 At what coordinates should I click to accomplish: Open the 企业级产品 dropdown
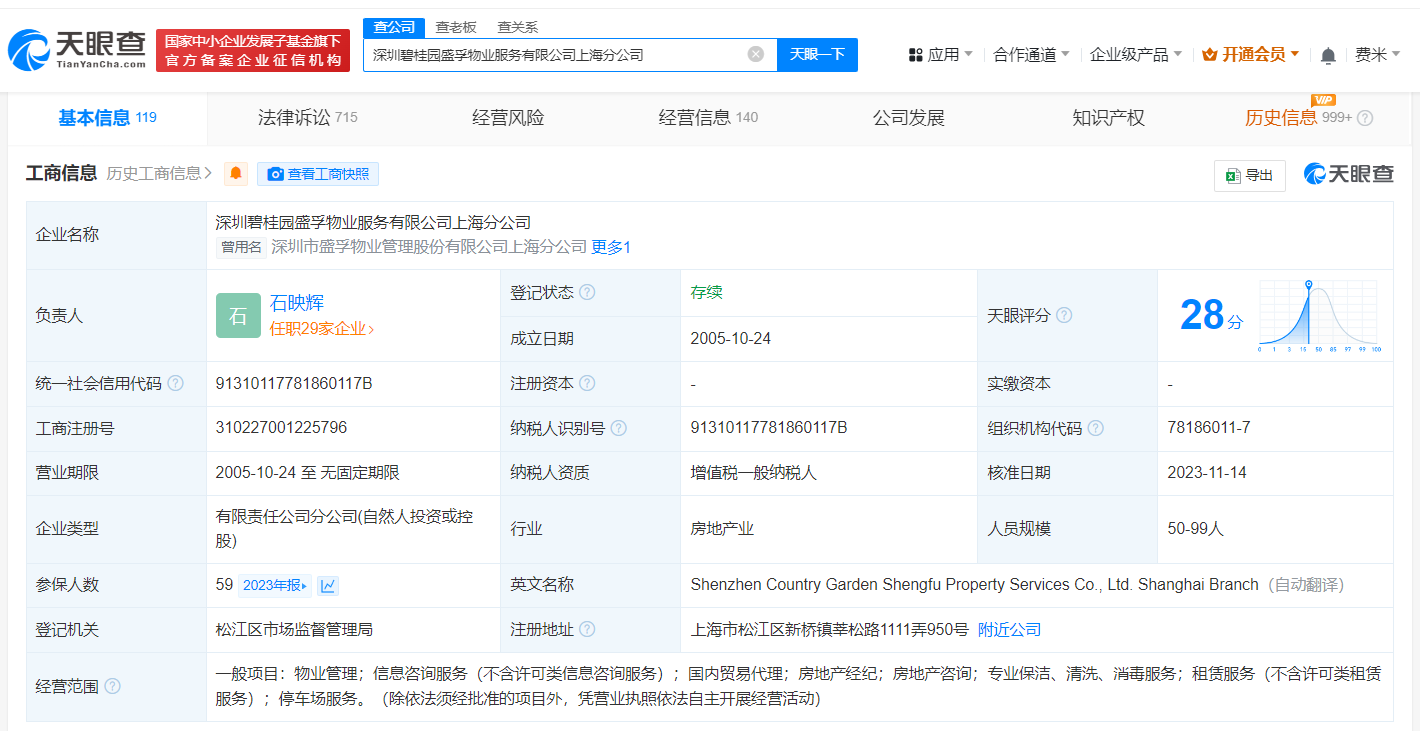(1136, 55)
